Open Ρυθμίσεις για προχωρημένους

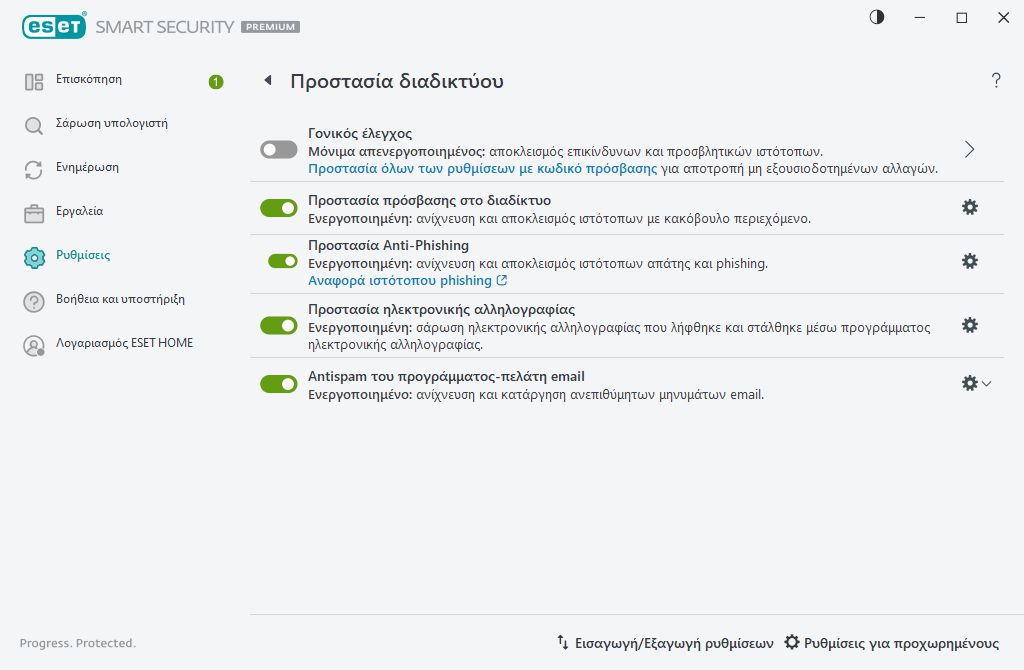pos(891,643)
